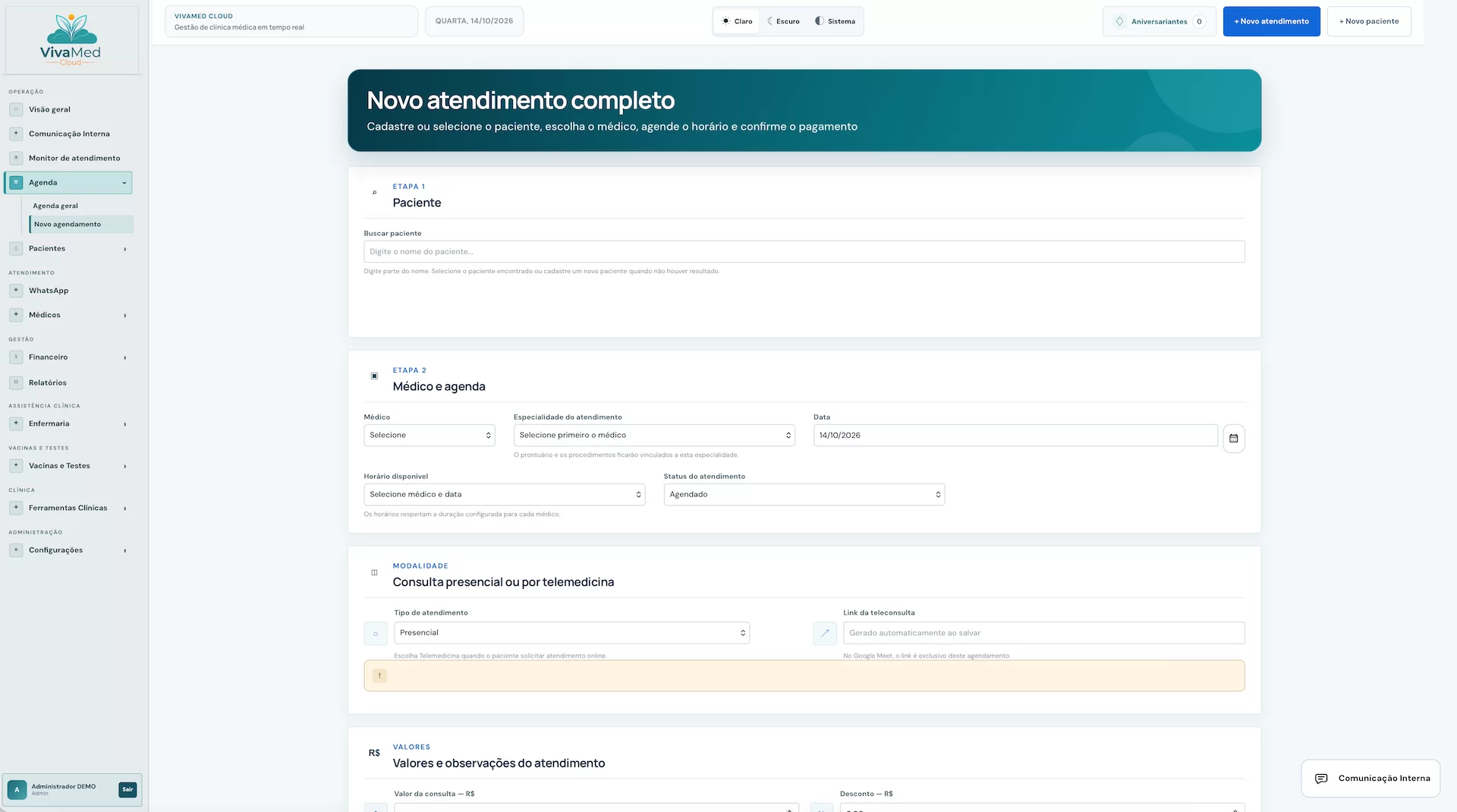Click the Ferramentas Clínicas icon
Viewport: 1457px width, 812px height.
tap(16, 508)
